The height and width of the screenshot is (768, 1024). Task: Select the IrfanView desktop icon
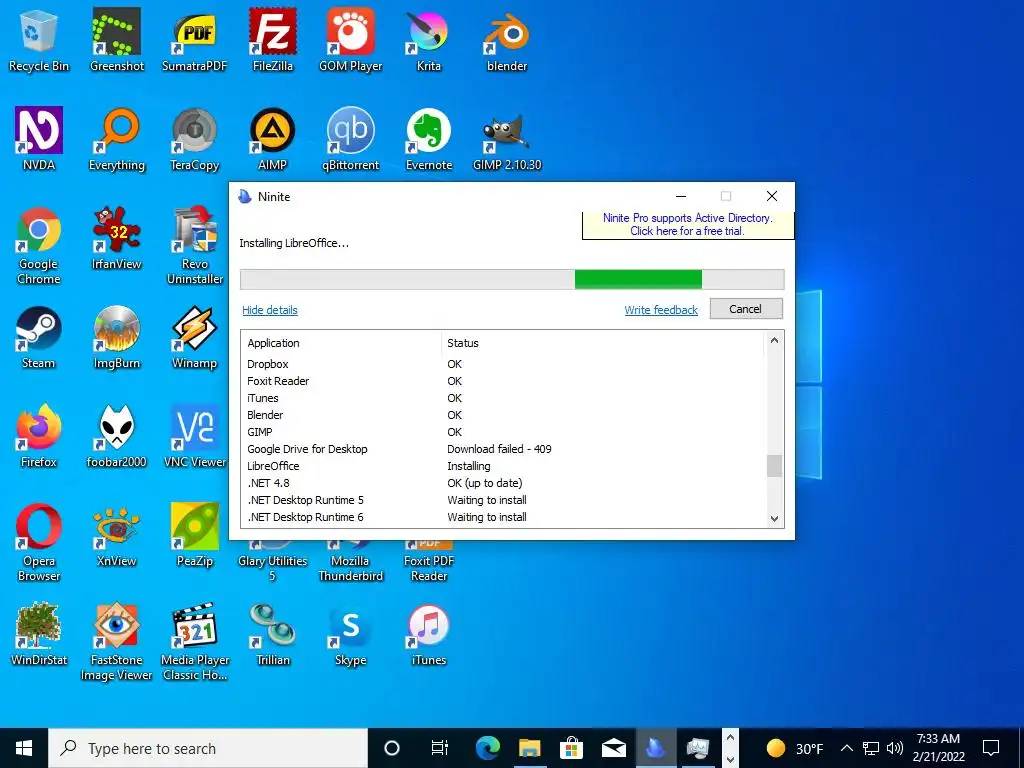[117, 238]
